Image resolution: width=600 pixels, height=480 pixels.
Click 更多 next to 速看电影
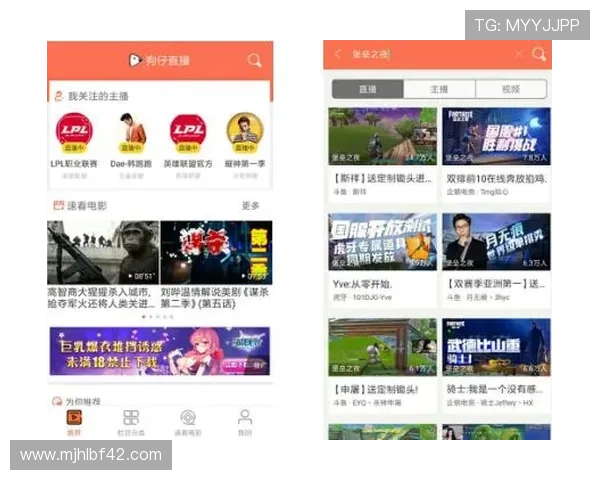pyautogui.click(x=251, y=206)
